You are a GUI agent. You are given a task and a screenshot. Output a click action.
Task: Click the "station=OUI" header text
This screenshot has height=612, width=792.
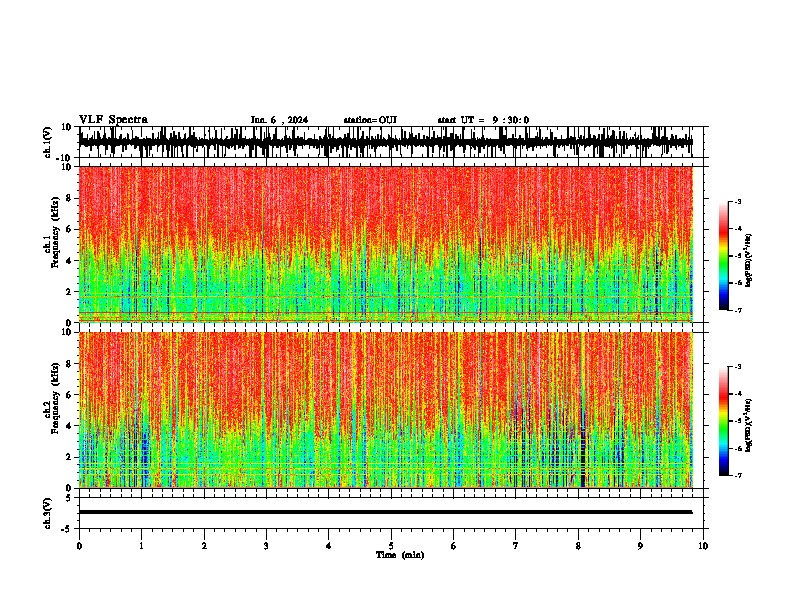[370, 120]
